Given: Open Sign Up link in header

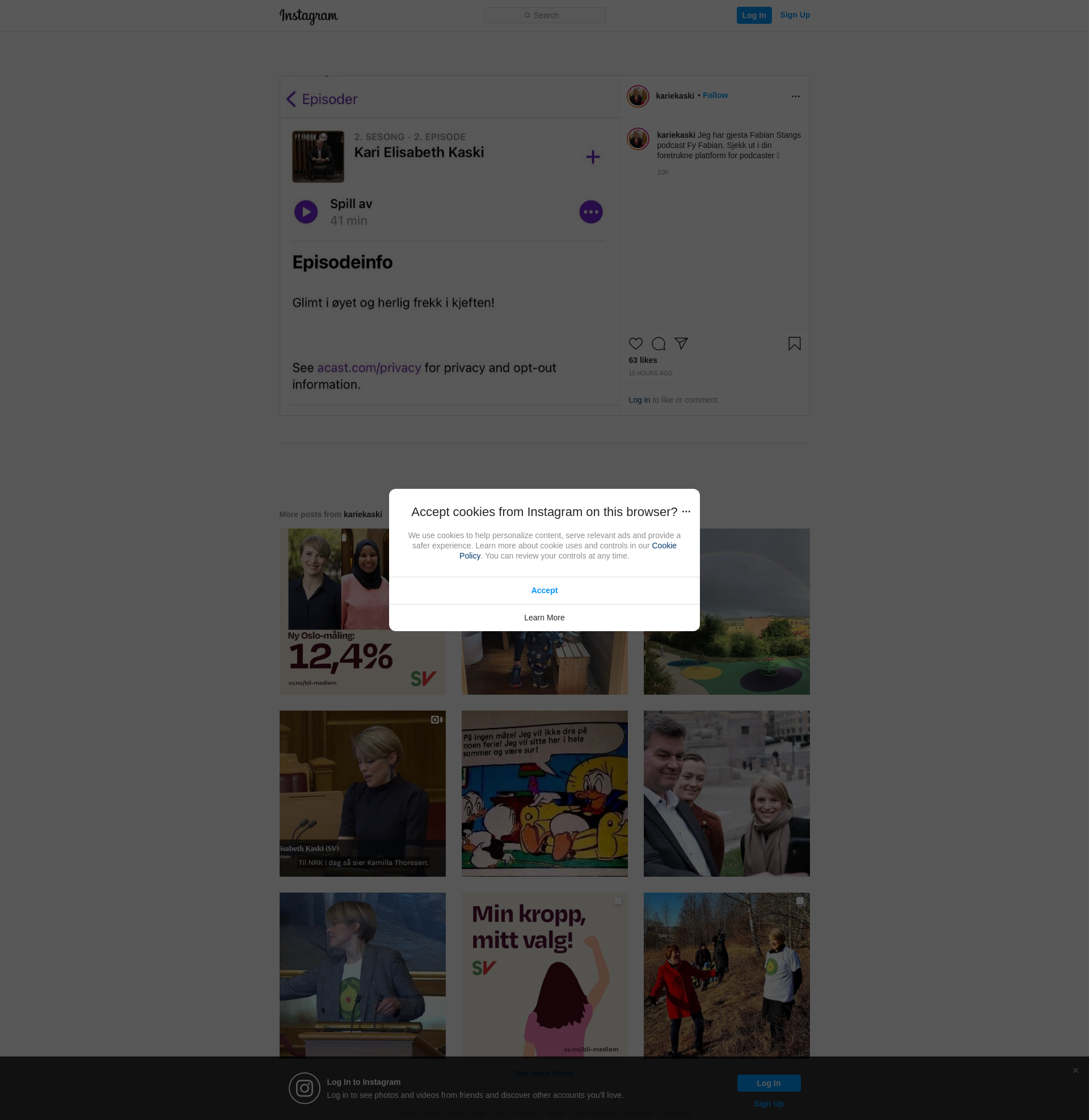Looking at the screenshot, I should pos(795,15).
